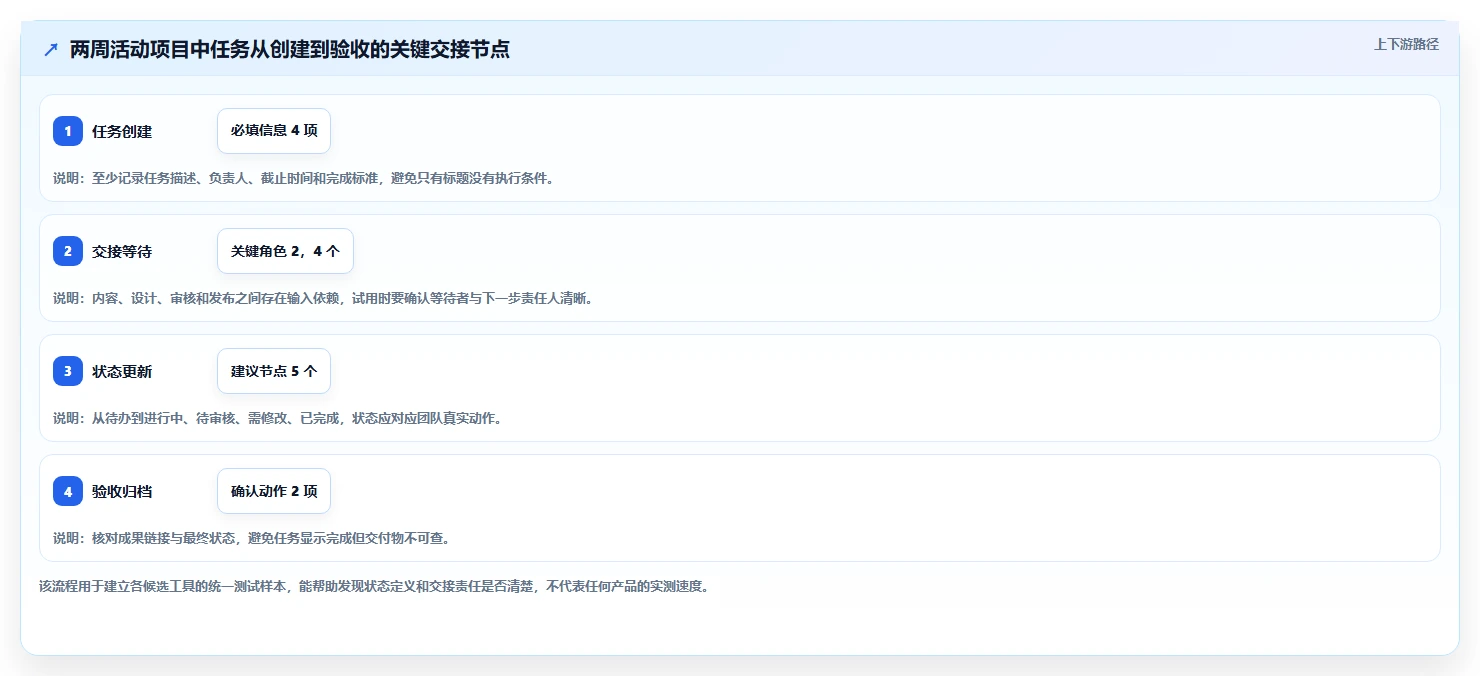Select step number 2 badge
This screenshot has height=676, width=1480.
pyautogui.click(x=68, y=251)
